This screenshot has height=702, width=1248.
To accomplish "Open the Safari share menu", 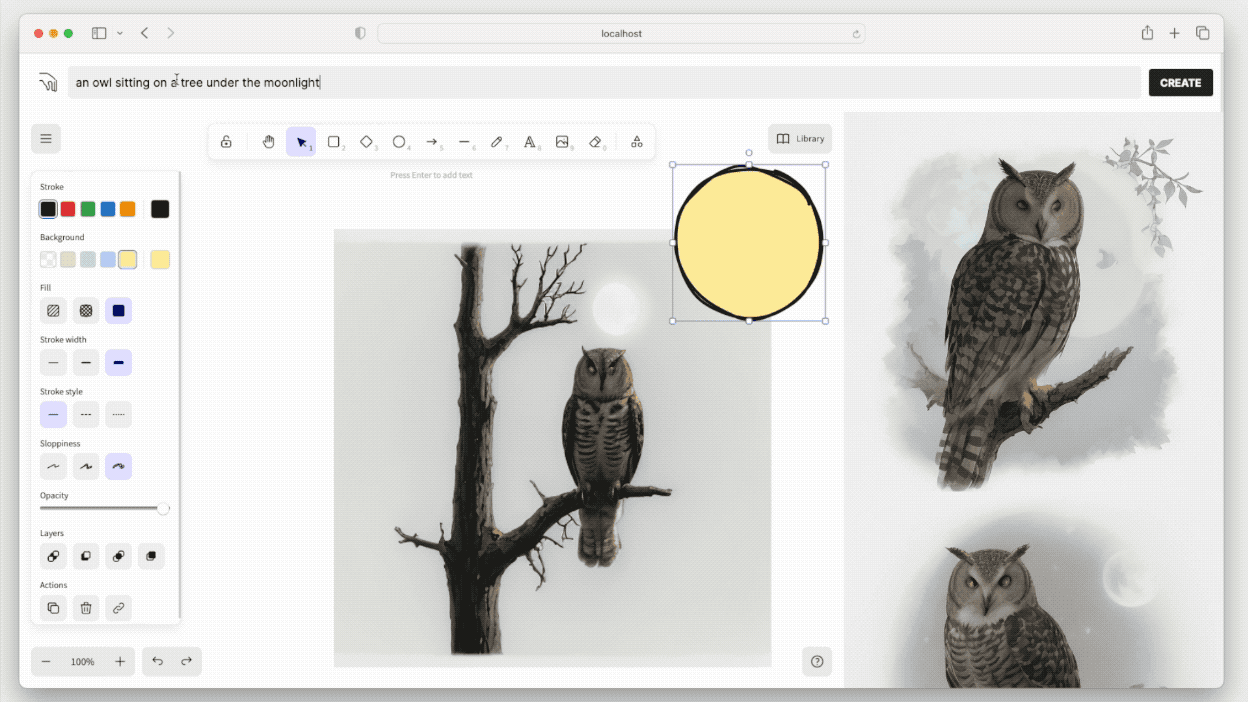I will pos(1147,33).
